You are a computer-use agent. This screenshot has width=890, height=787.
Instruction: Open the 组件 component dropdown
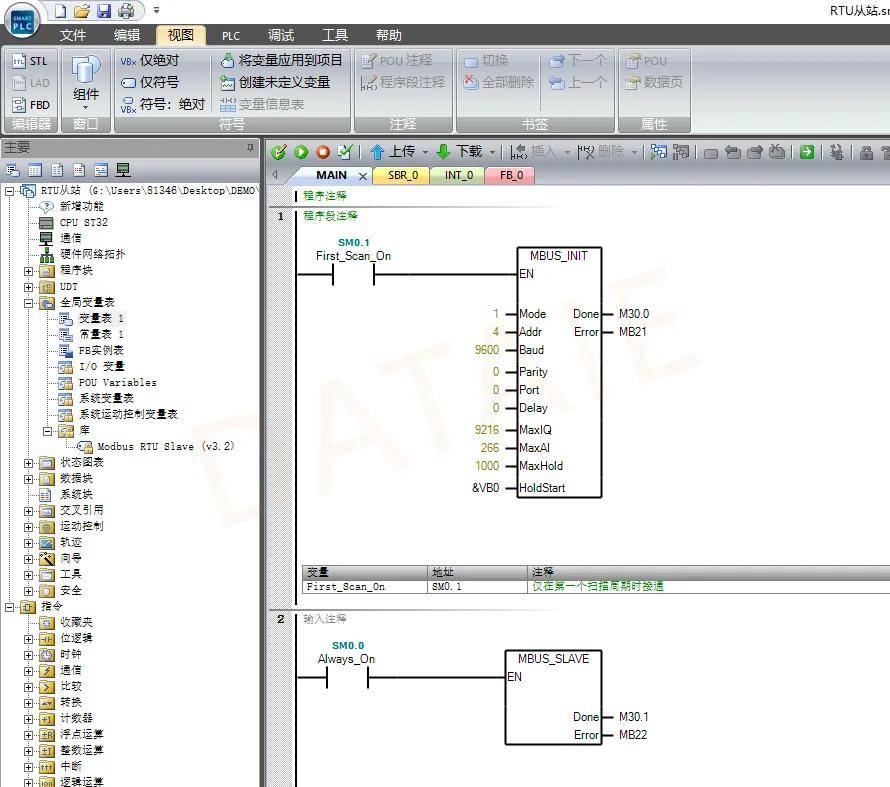point(86,83)
